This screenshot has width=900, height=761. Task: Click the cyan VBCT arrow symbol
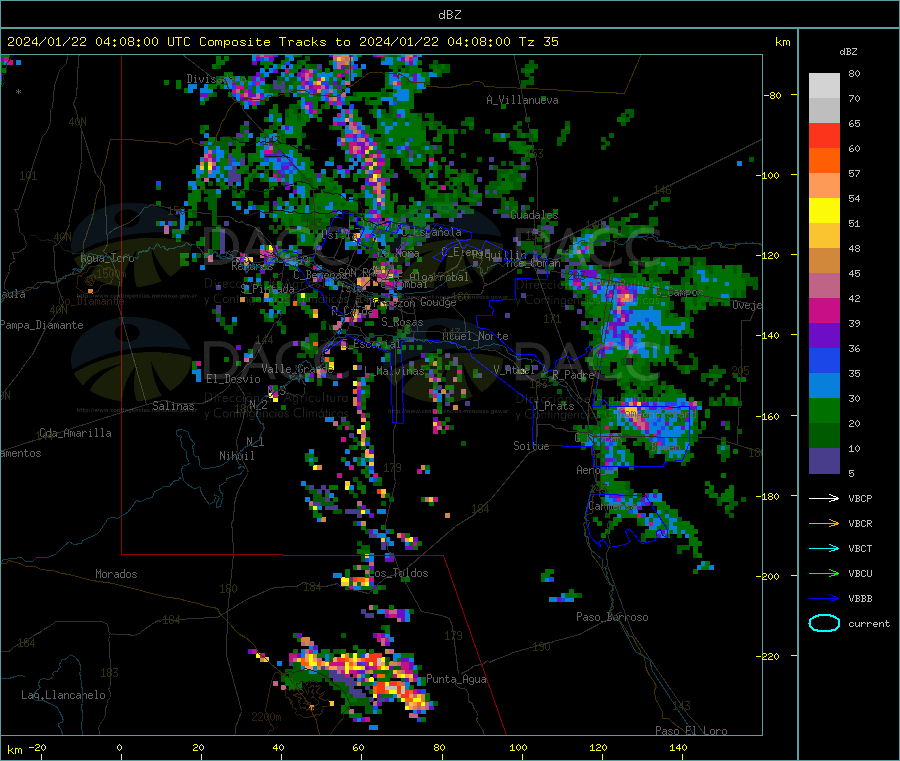click(824, 549)
